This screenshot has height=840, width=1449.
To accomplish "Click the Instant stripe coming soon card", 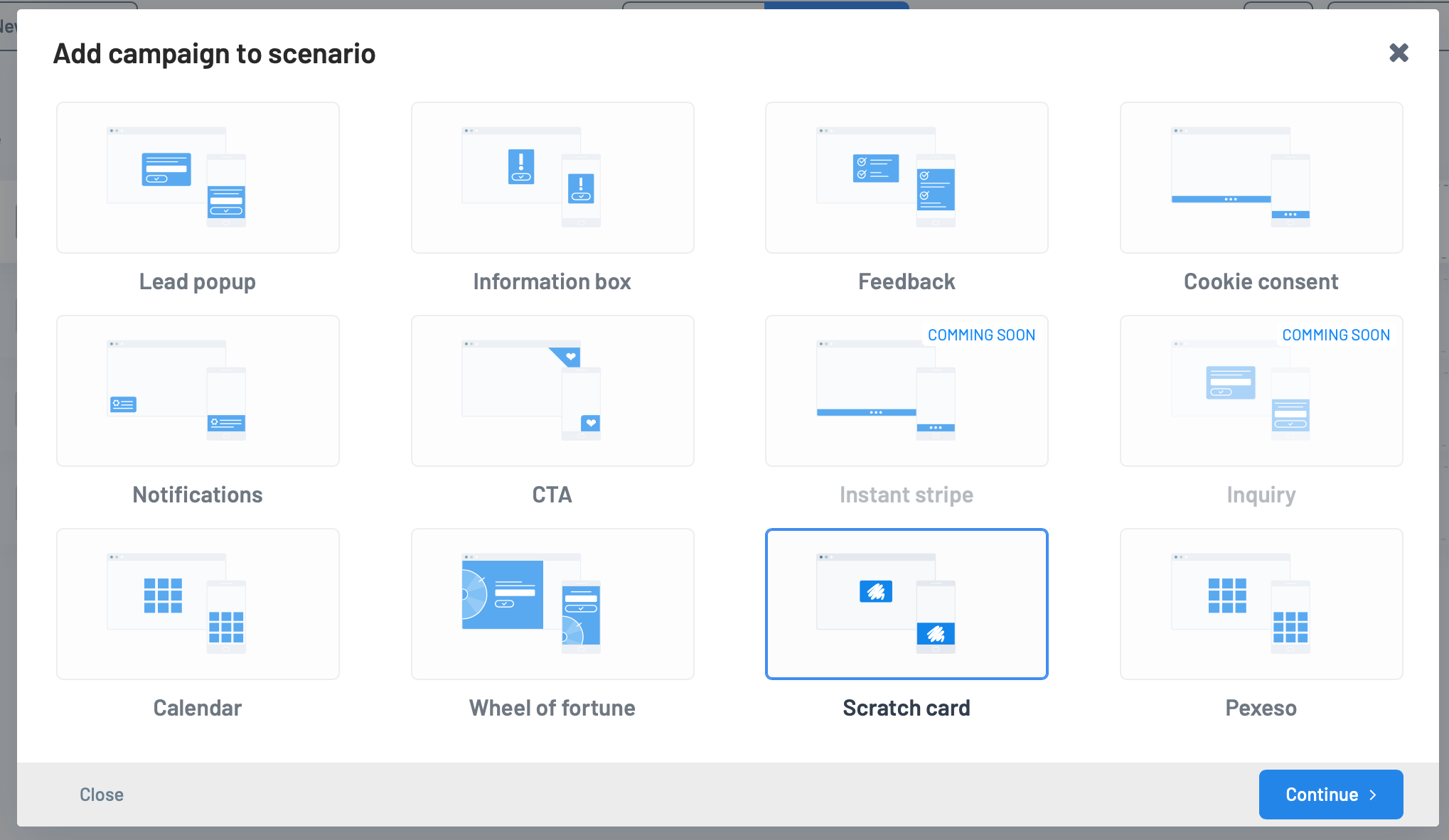I will point(907,391).
